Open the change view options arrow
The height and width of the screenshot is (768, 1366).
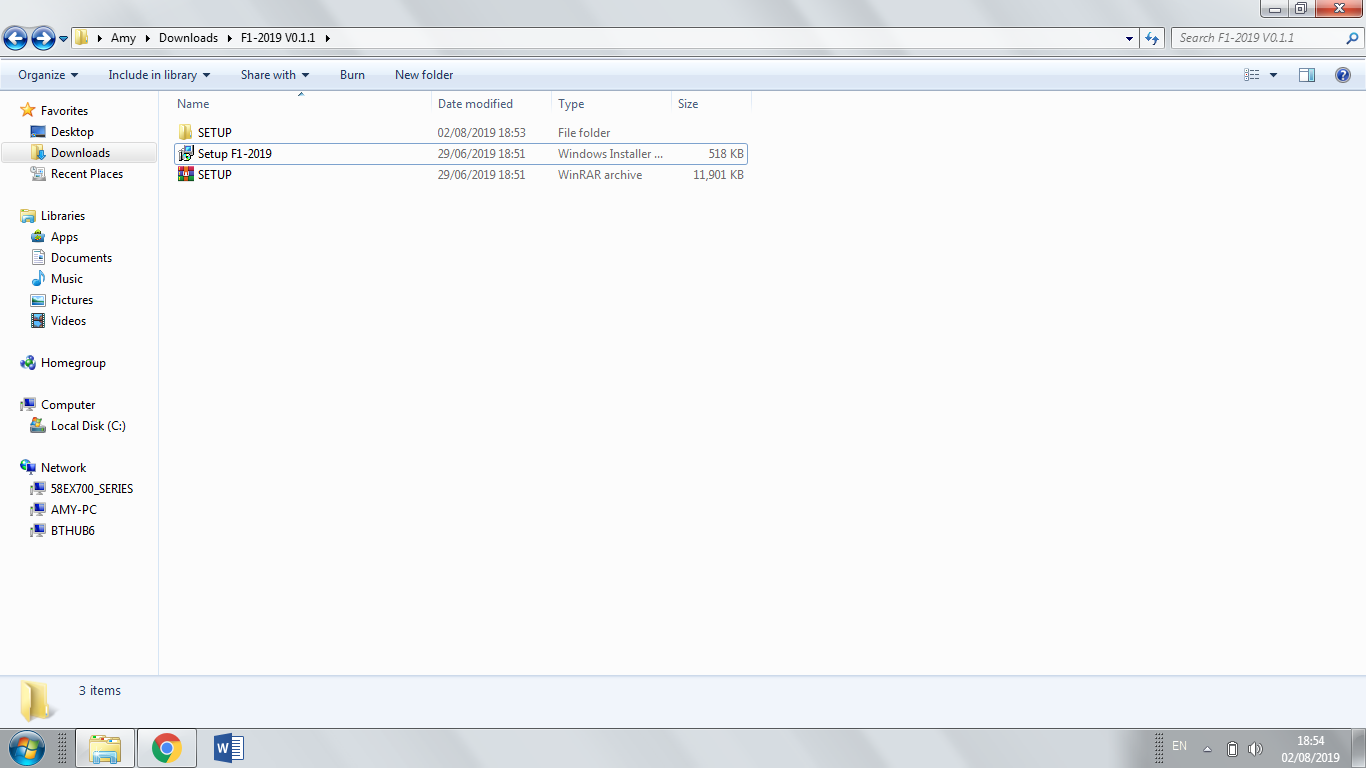[1273, 75]
